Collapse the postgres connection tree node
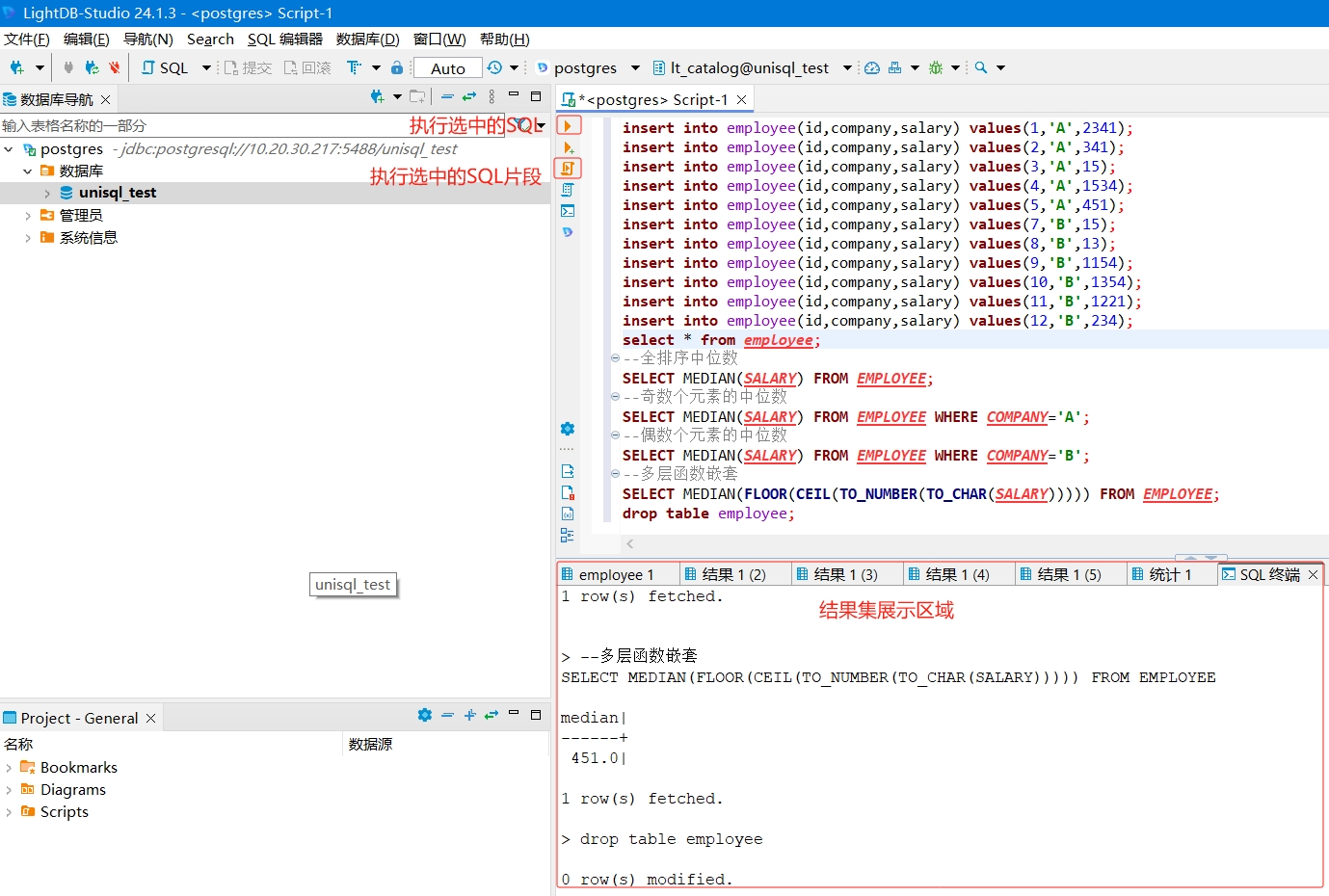The height and width of the screenshot is (896, 1329). [x=9, y=149]
